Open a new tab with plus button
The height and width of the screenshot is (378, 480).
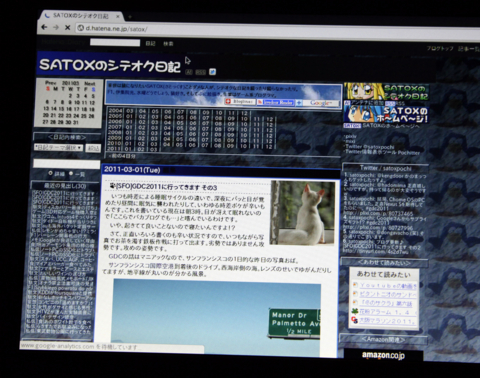(x=130, y=16)
